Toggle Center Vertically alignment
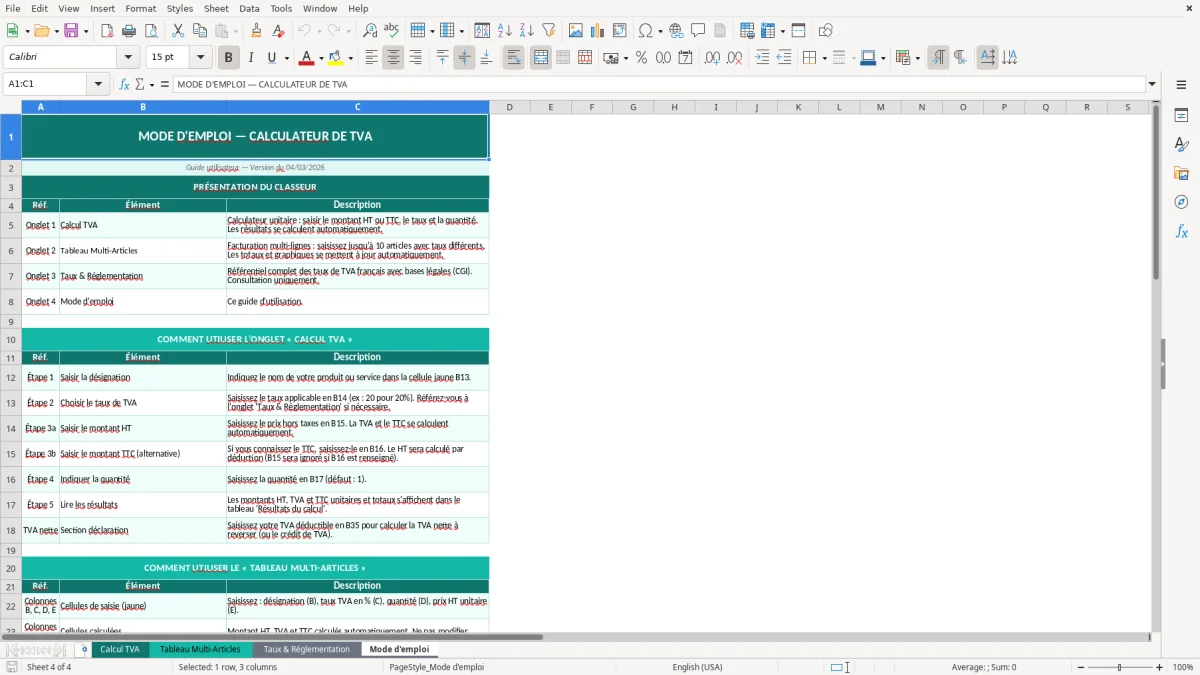1200x675 pixels. pyautogui.click(x=464, y=58)
